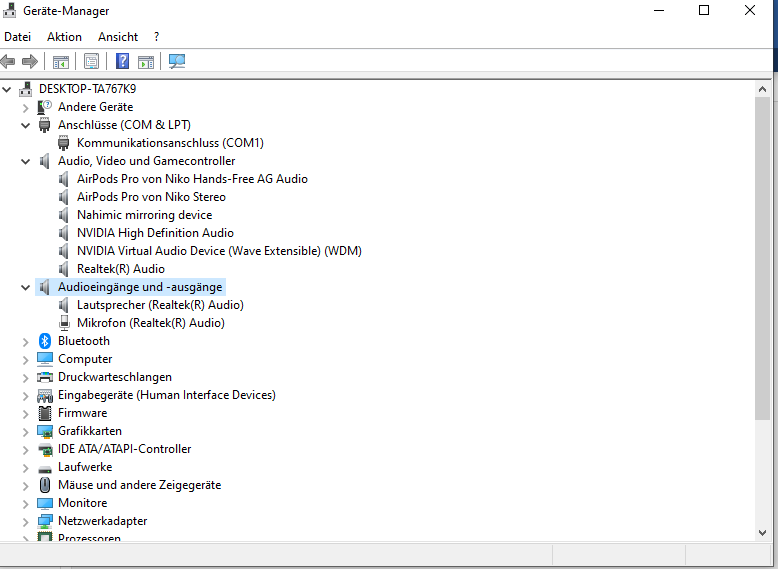
Task: Open the Aktion menu
Action: click(x=65, y=37)
